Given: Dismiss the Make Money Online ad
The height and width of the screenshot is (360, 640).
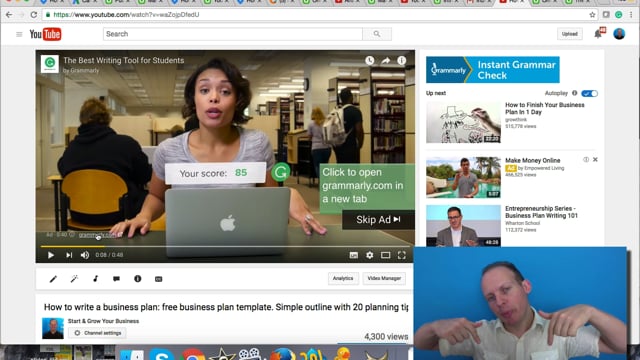Looking at the screenshot, I should [595, 160].
